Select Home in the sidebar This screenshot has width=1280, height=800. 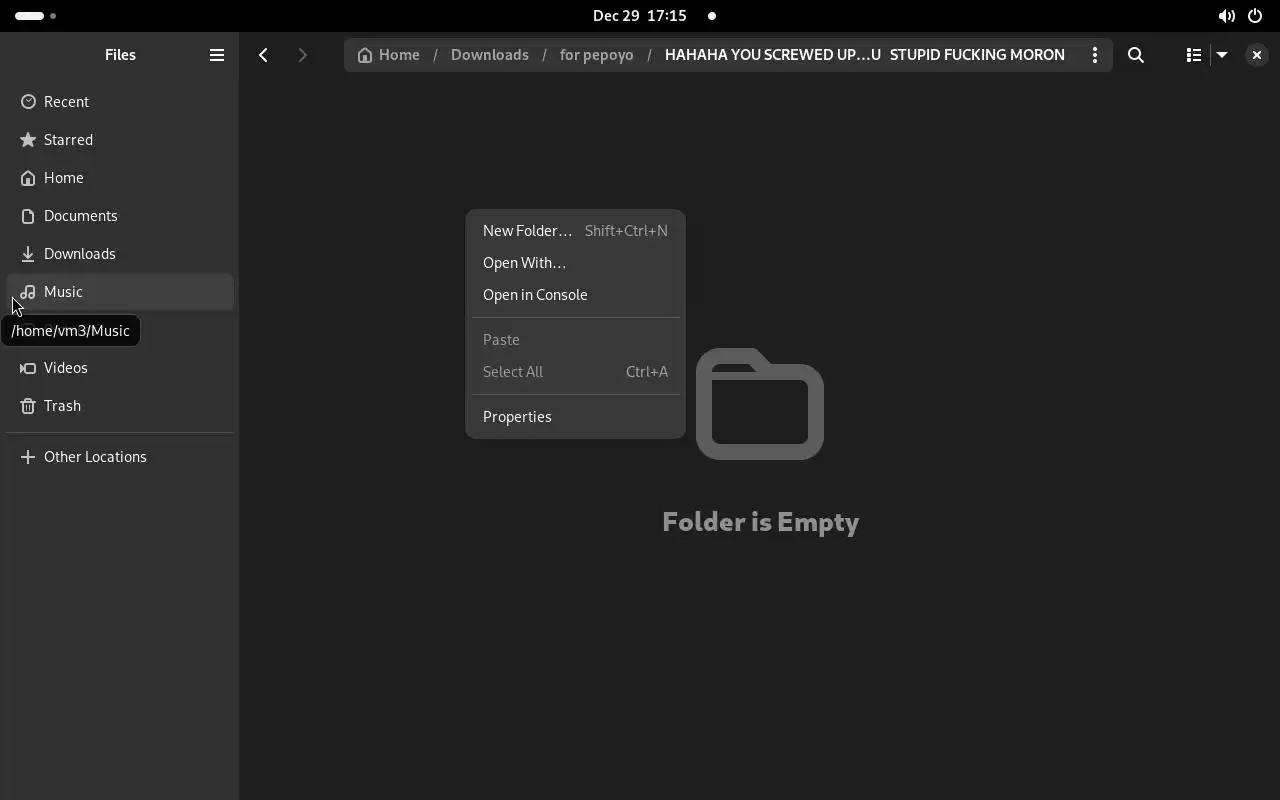pyautogui.click(x=120, y=178)
